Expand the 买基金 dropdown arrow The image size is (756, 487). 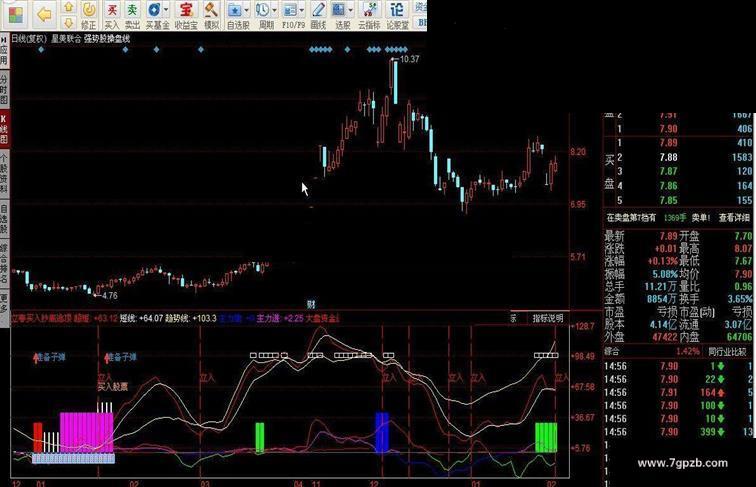point(166,10)
